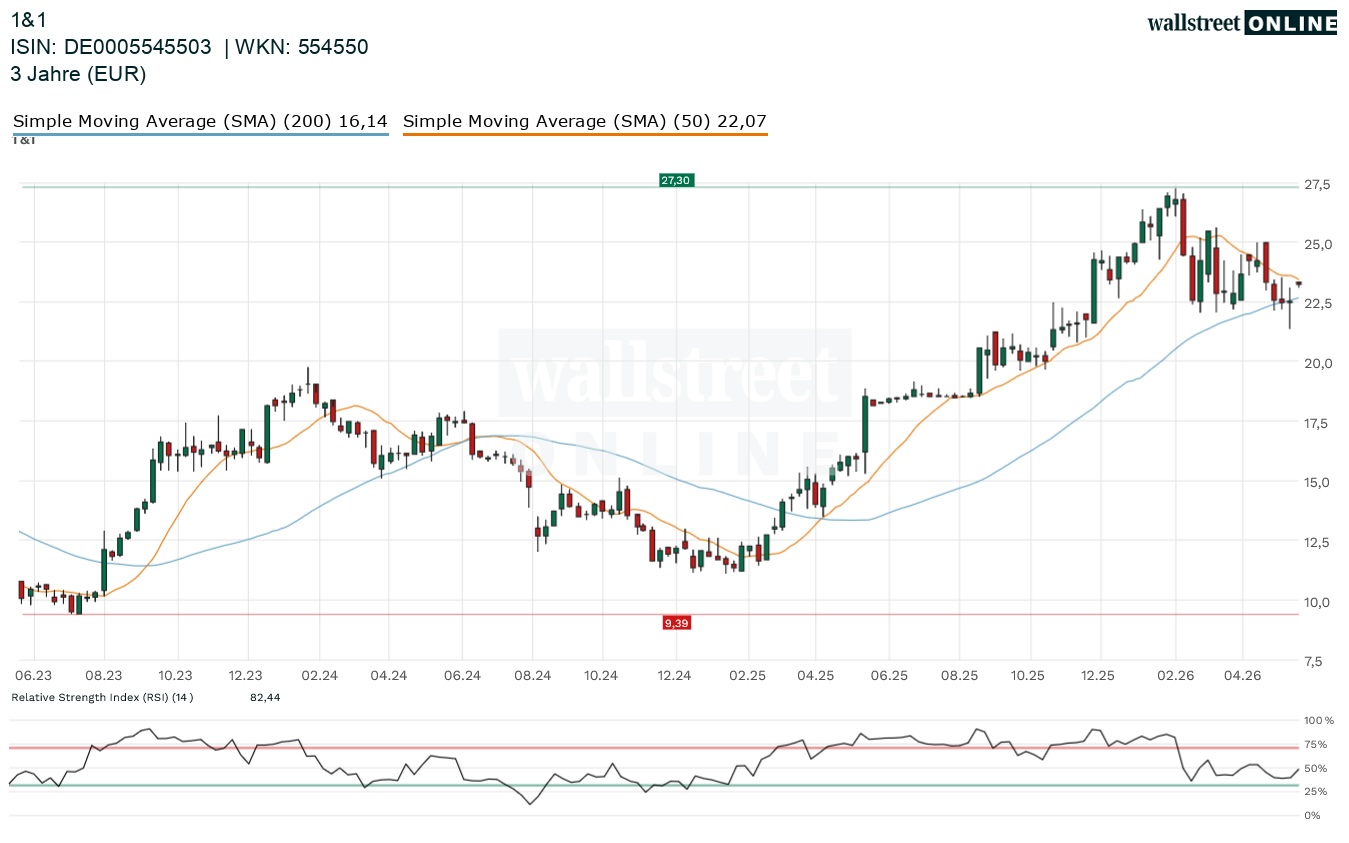This screenshot has width=1349, height=843.
Task: Click the RSI value 82,44
Action: [265, 697]
